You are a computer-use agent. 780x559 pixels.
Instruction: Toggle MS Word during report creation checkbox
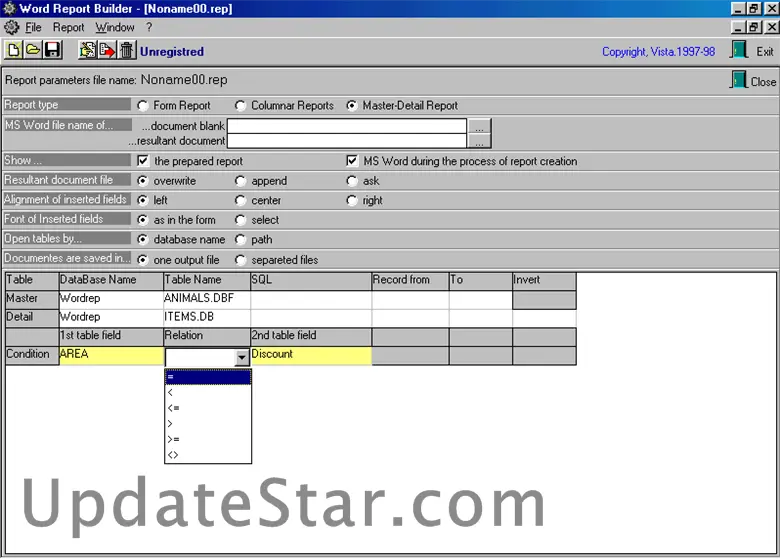[x=352, y=161]
